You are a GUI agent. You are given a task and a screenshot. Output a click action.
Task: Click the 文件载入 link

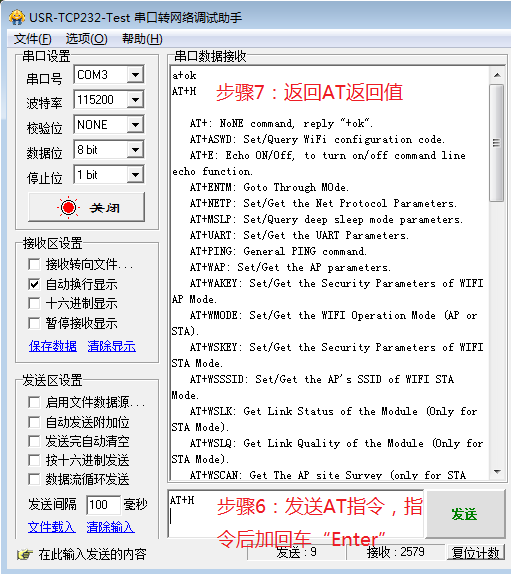tap(52, 527)
